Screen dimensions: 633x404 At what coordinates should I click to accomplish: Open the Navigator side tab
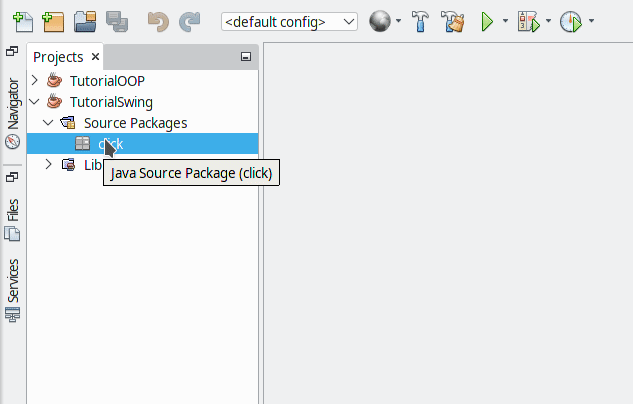pos(13,112)
